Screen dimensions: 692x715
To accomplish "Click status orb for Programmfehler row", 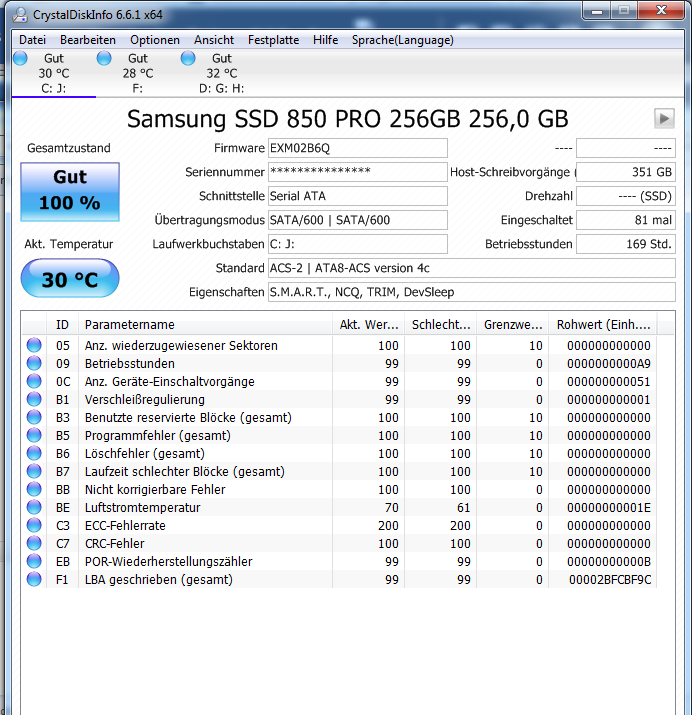I will tap(34, 435).
